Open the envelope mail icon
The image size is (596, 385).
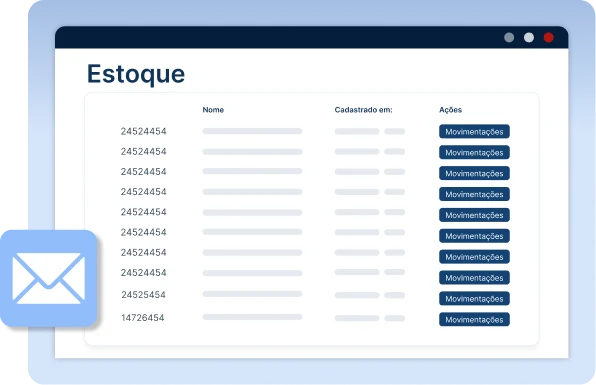(x=49, y=278)
